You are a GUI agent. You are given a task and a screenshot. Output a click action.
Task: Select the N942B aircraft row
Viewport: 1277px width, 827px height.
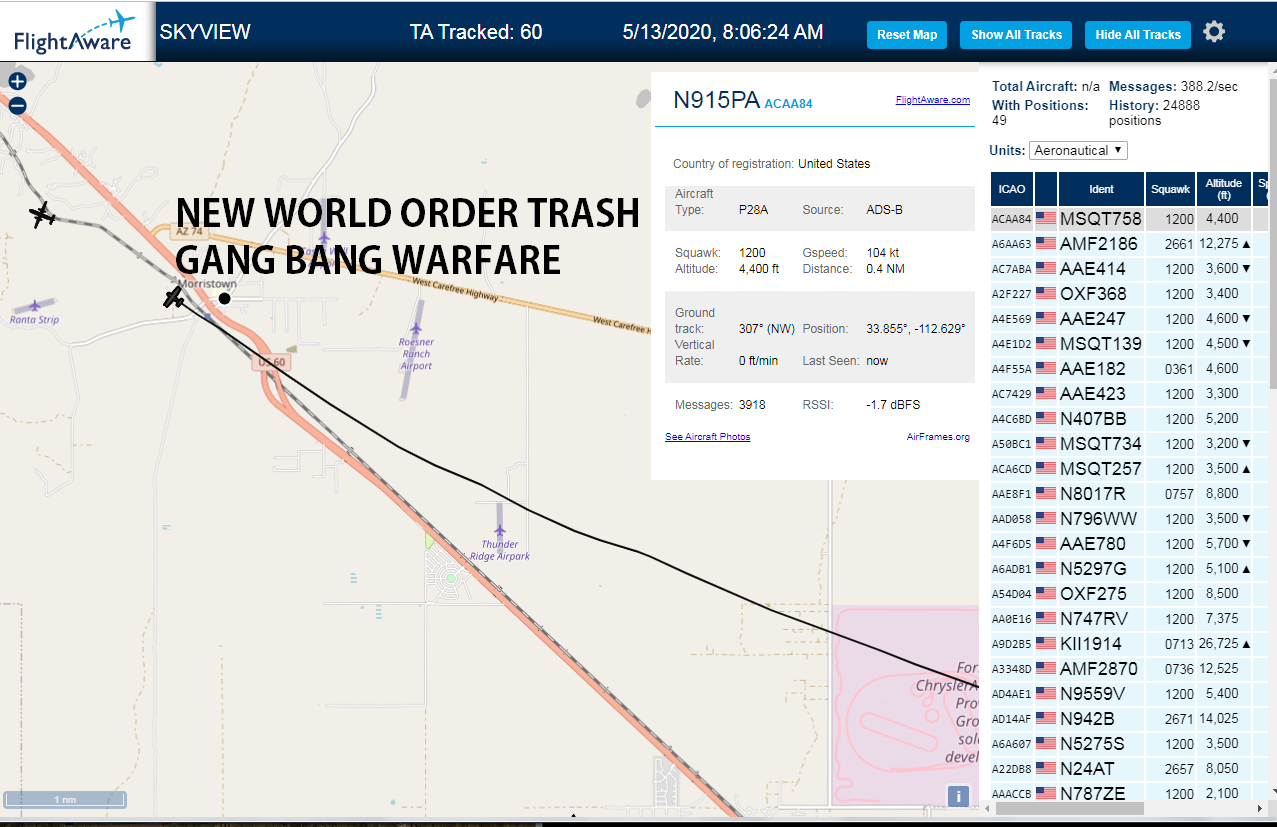pyautogui.click(x=1129, y=719)
